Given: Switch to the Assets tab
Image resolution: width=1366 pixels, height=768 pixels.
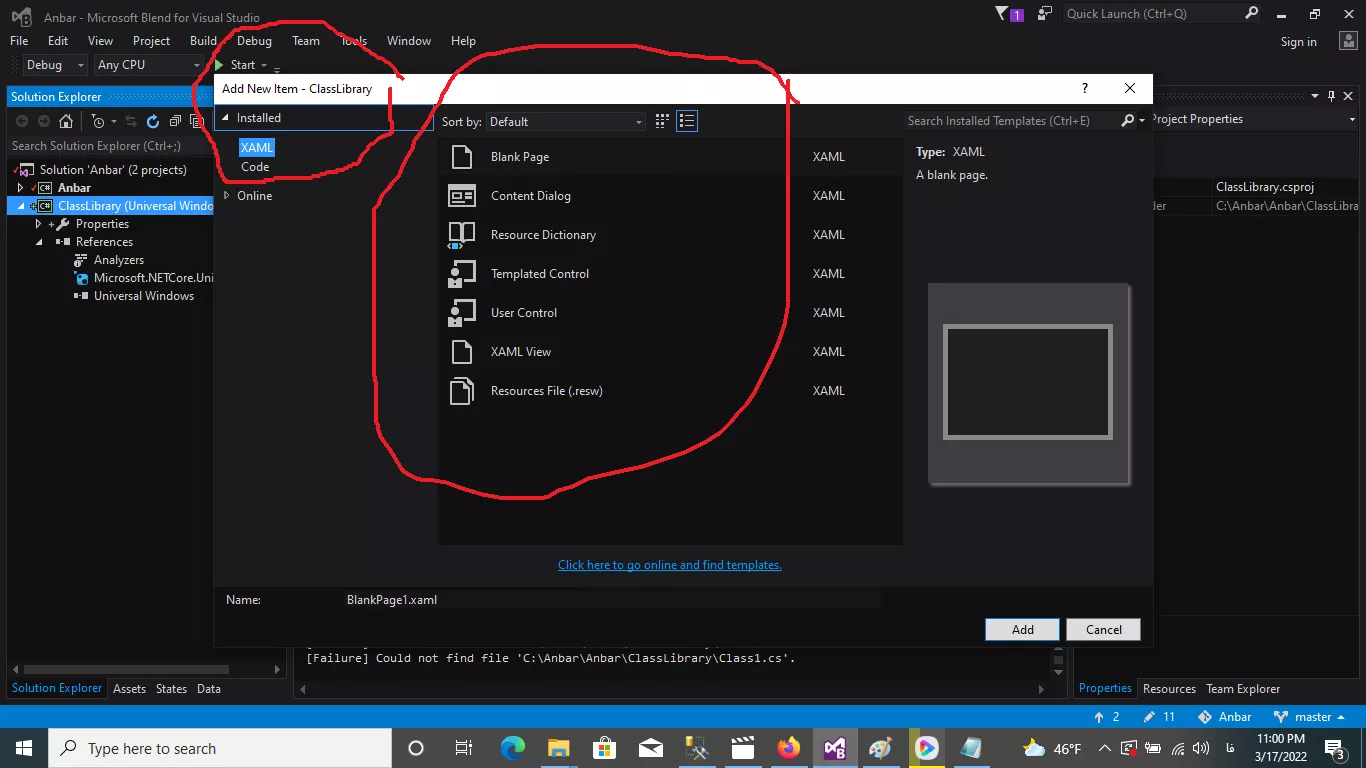Looking at the screenshot, I should pos(129,689).
